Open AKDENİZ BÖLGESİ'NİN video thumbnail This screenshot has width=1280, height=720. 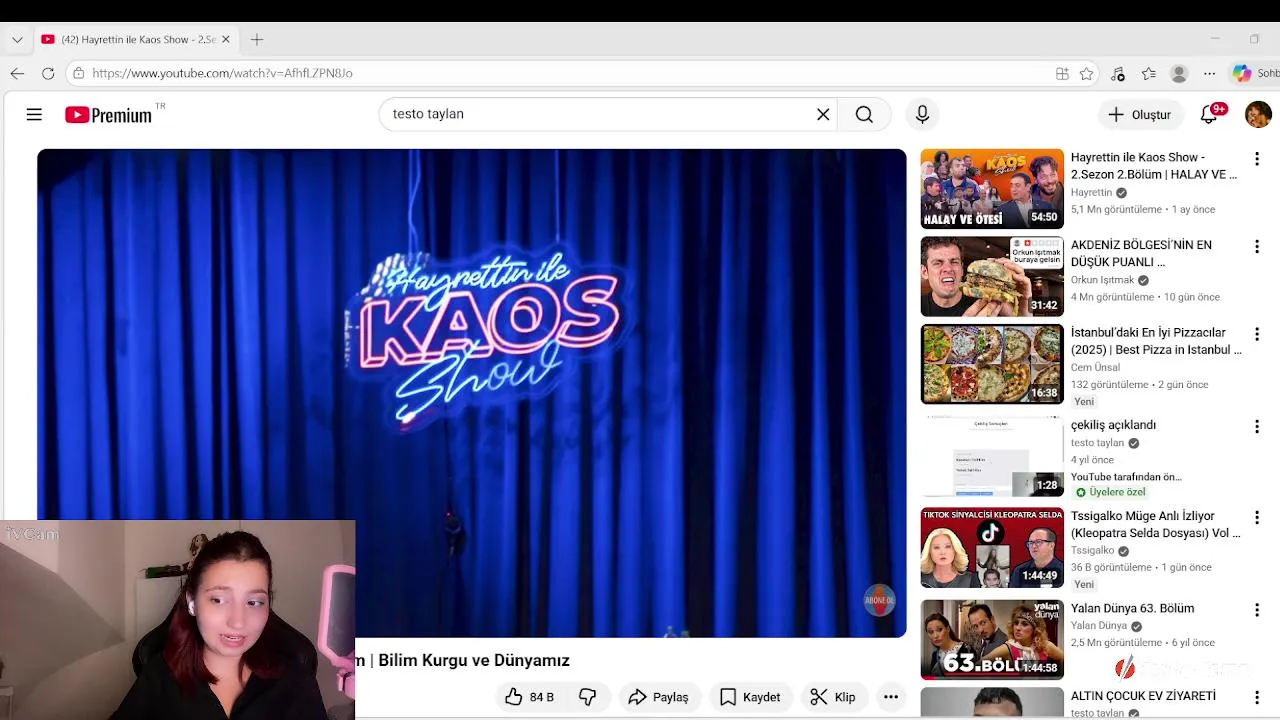pos(992,276)
